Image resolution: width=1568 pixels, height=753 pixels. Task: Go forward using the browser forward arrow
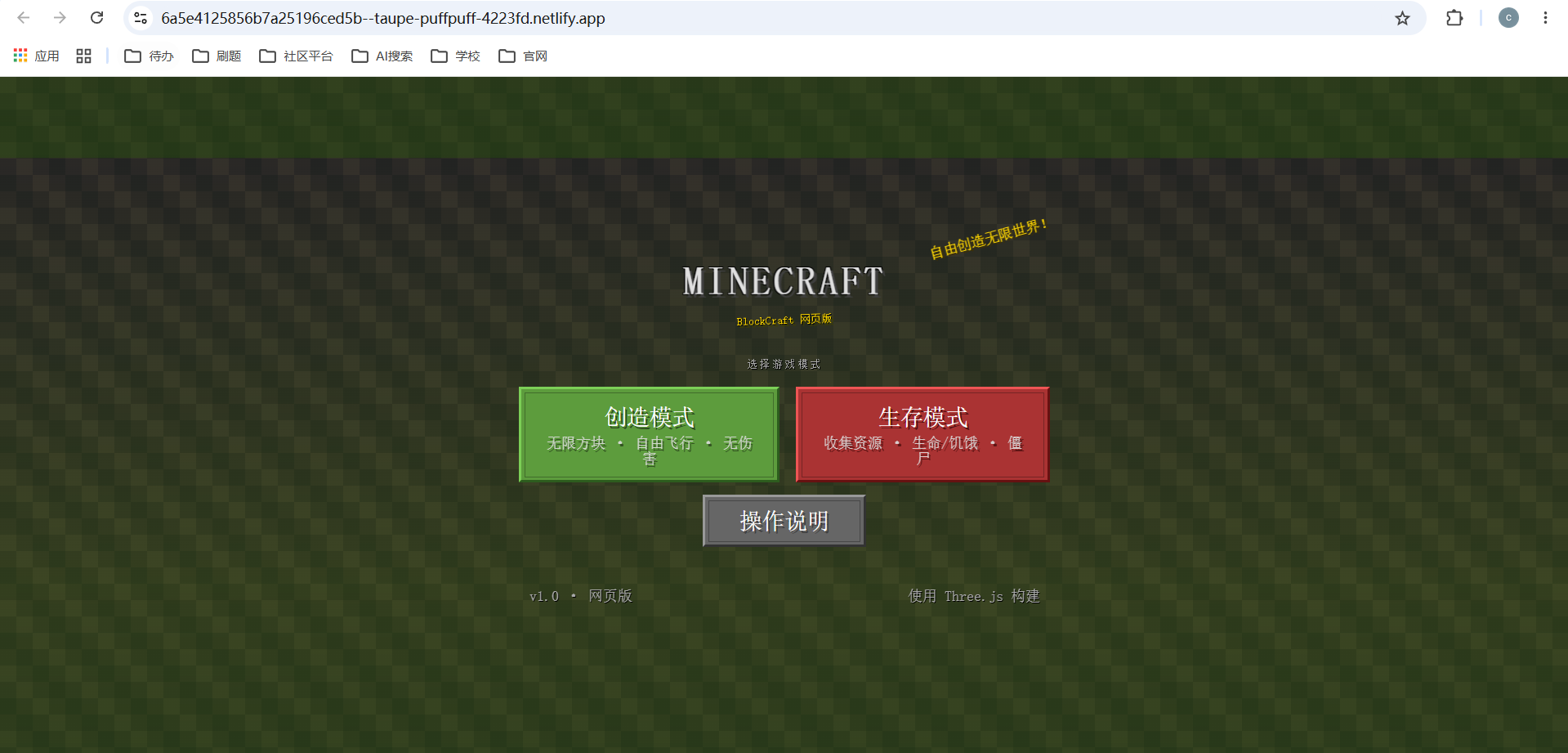pyautogui.click(x=60, y=18)
